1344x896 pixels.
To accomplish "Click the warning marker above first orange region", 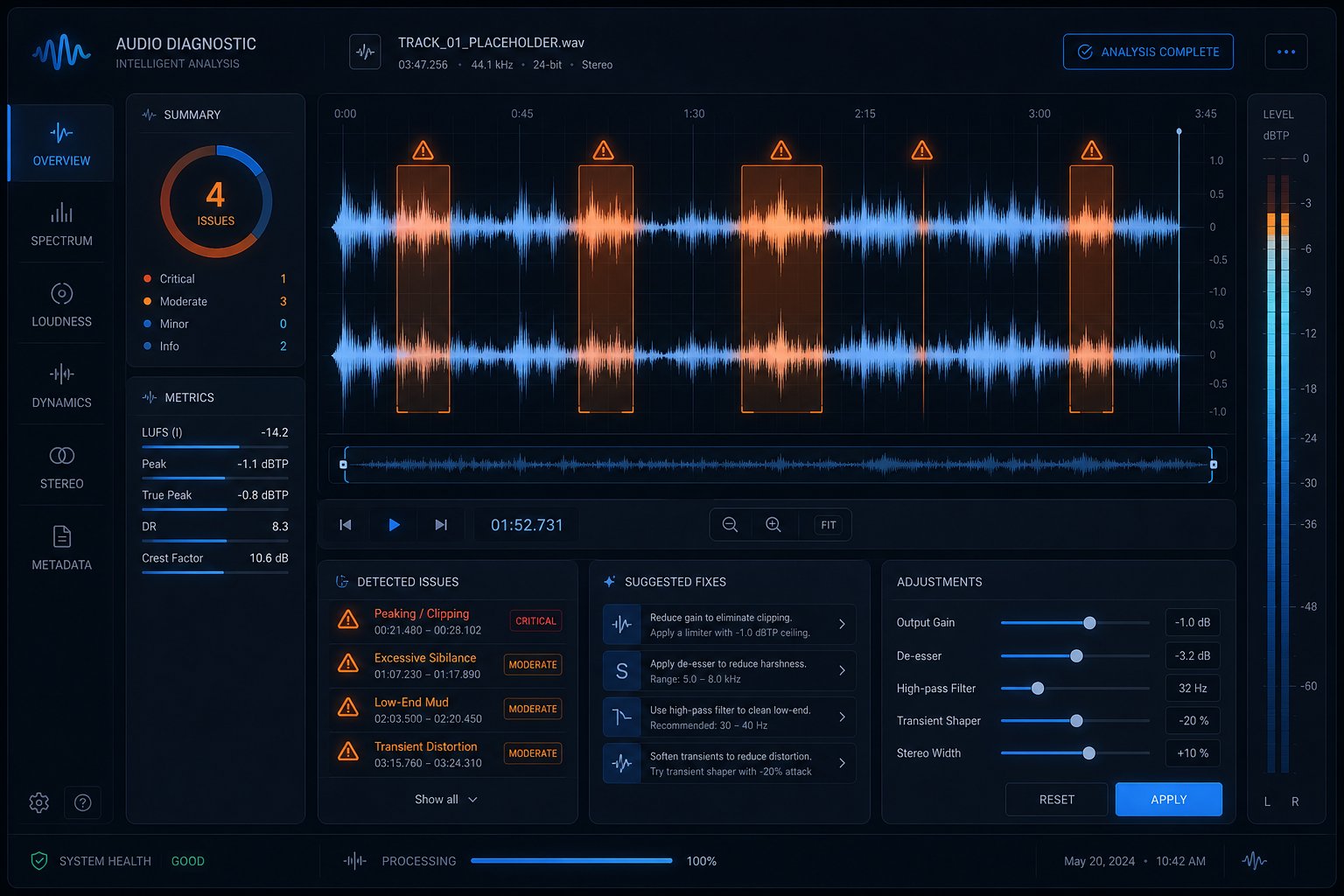I will (x=423, y=150).
